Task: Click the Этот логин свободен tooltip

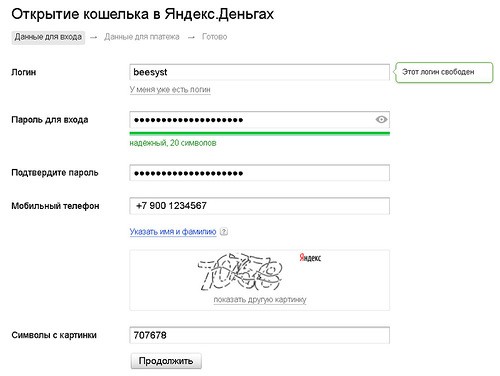Action: click(x=443, y=72)
